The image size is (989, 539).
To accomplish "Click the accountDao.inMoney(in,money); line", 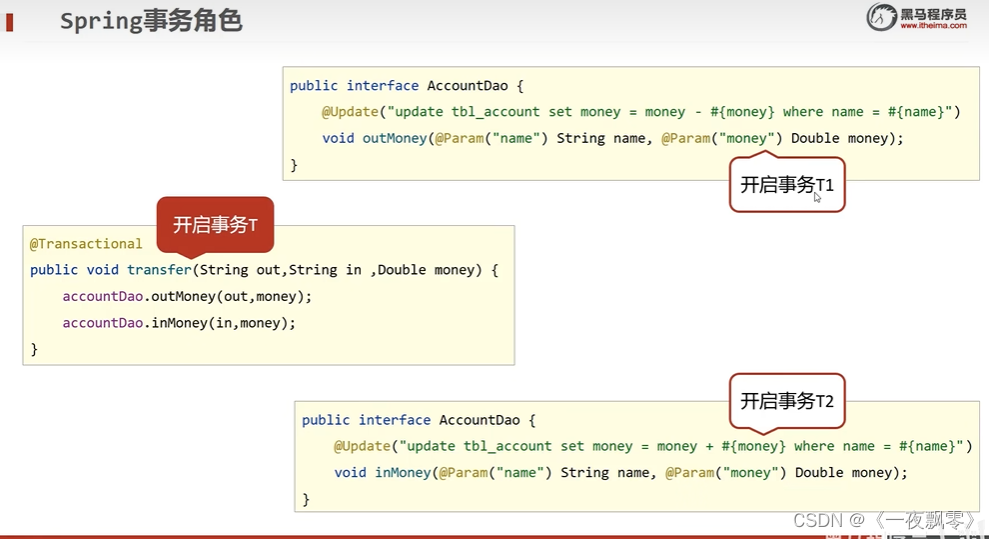I will click(178, 323).
